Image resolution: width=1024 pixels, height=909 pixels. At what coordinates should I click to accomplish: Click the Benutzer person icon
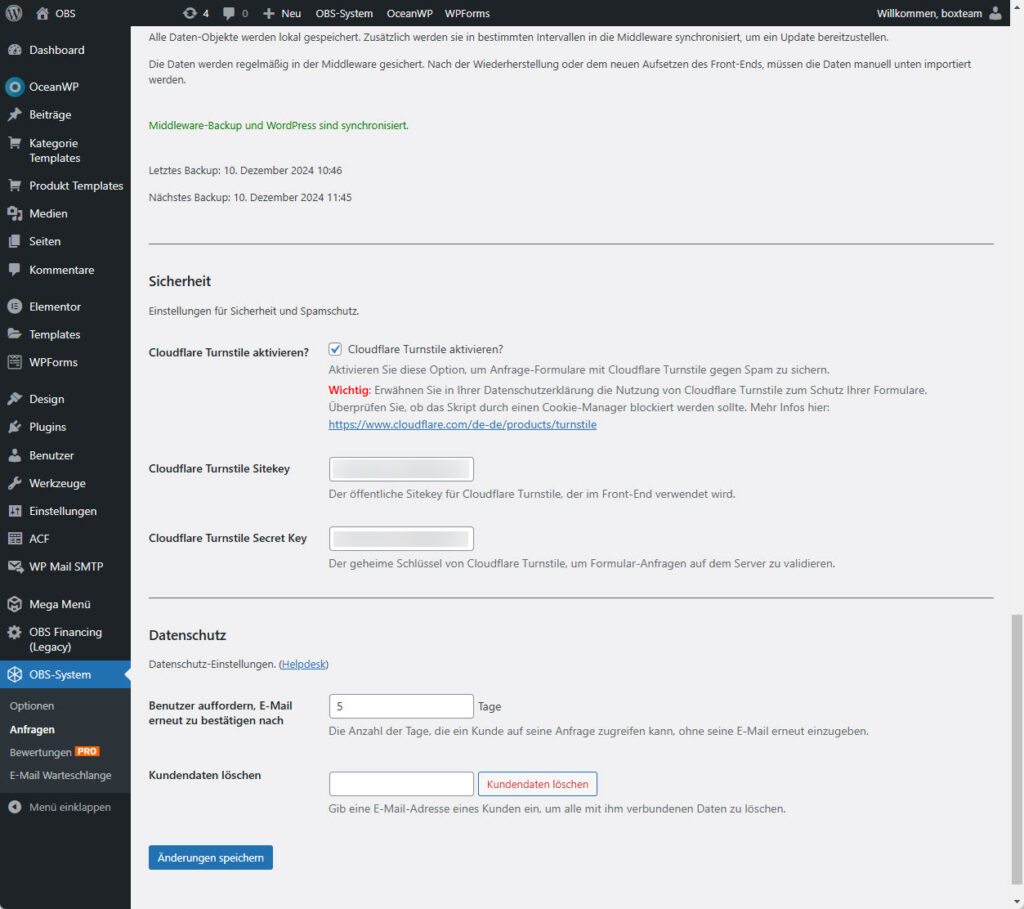[14, 455]
